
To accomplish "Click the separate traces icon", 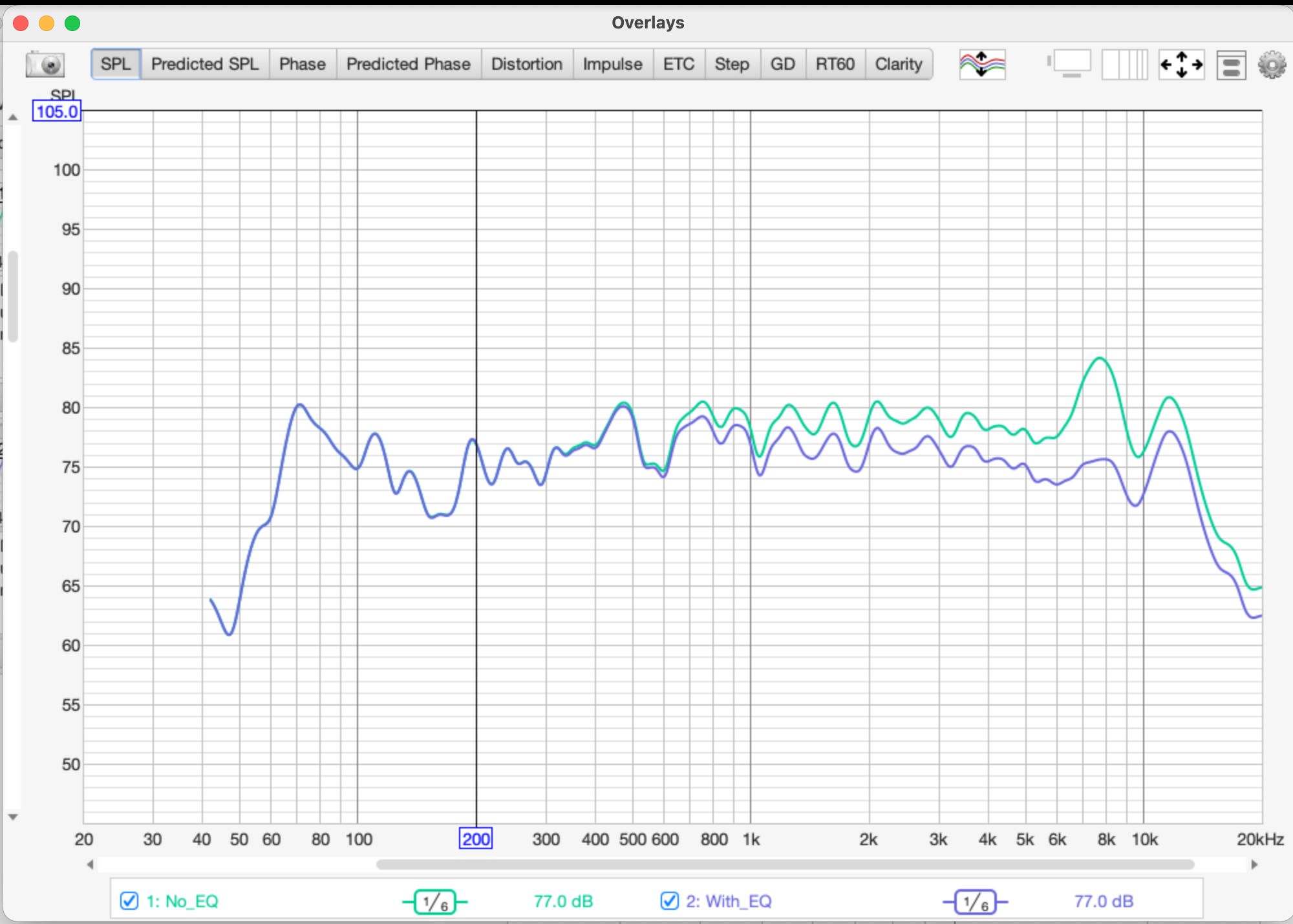I will tap(982, 64).
